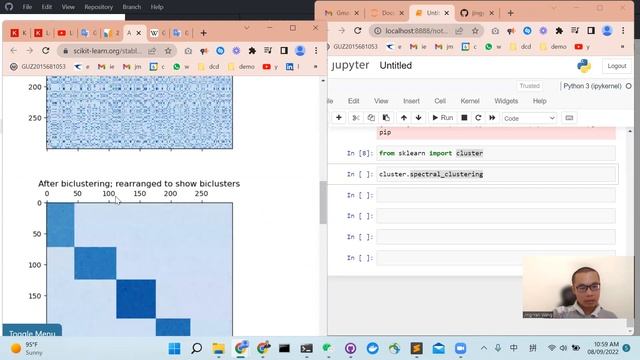This screenshot has width=640, height=360.
Task: Toggle Chrome side panel in scikit-learn window
Action: [284, 51]
